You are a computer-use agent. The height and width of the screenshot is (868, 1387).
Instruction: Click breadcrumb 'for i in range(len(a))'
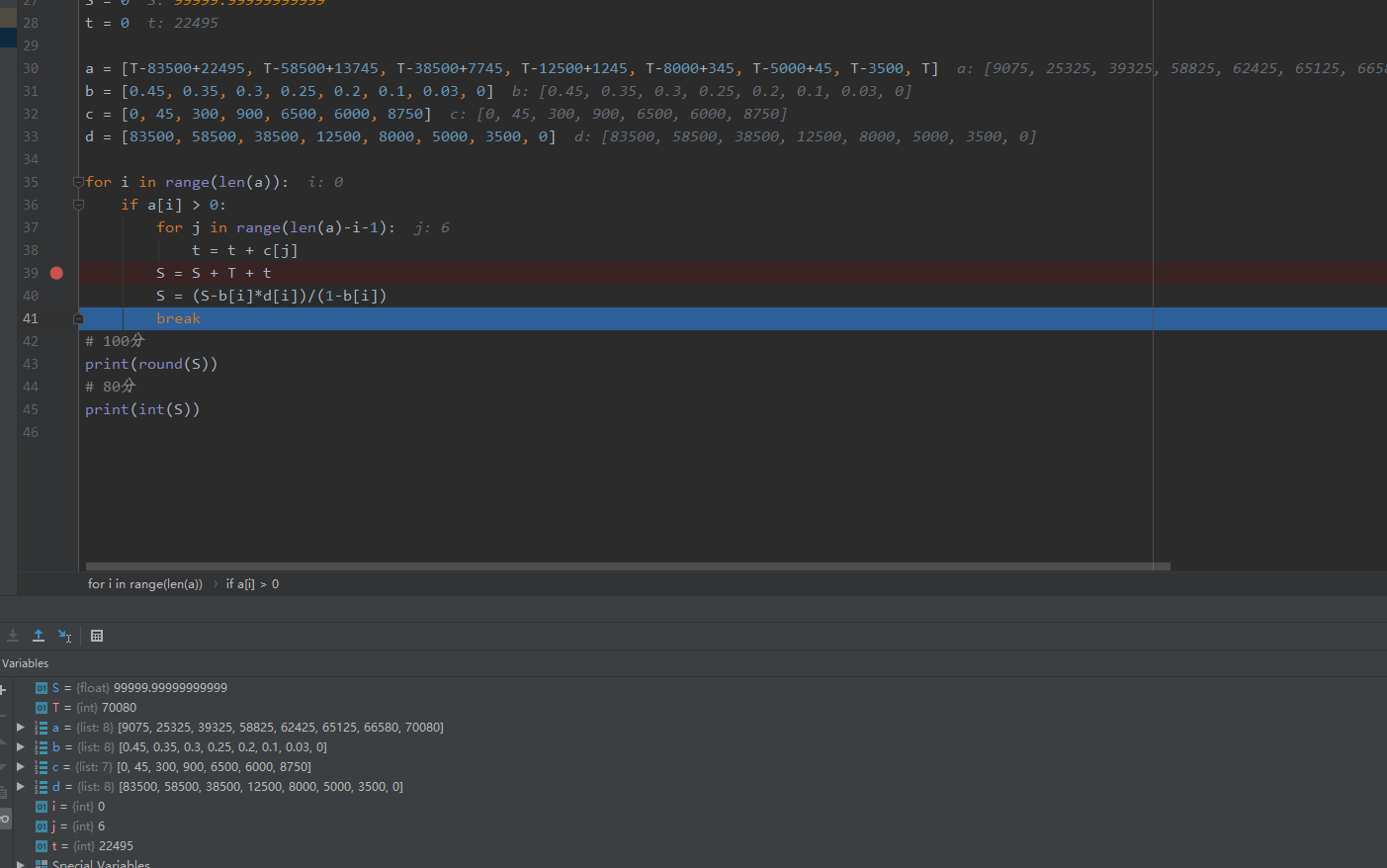[144, 584]
